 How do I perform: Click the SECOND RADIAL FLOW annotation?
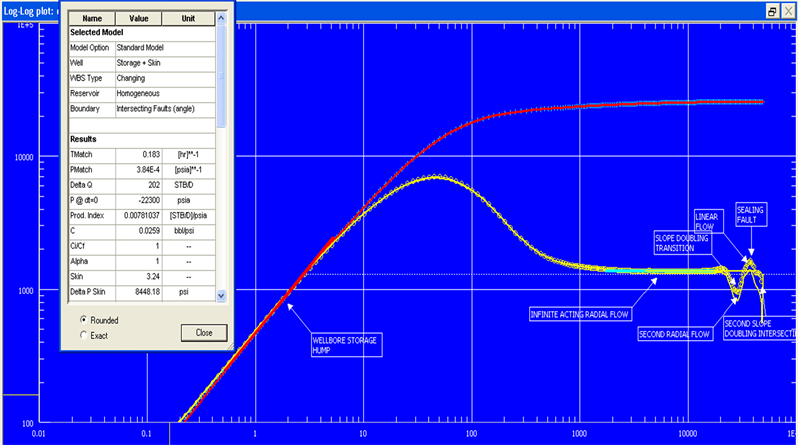675,334
